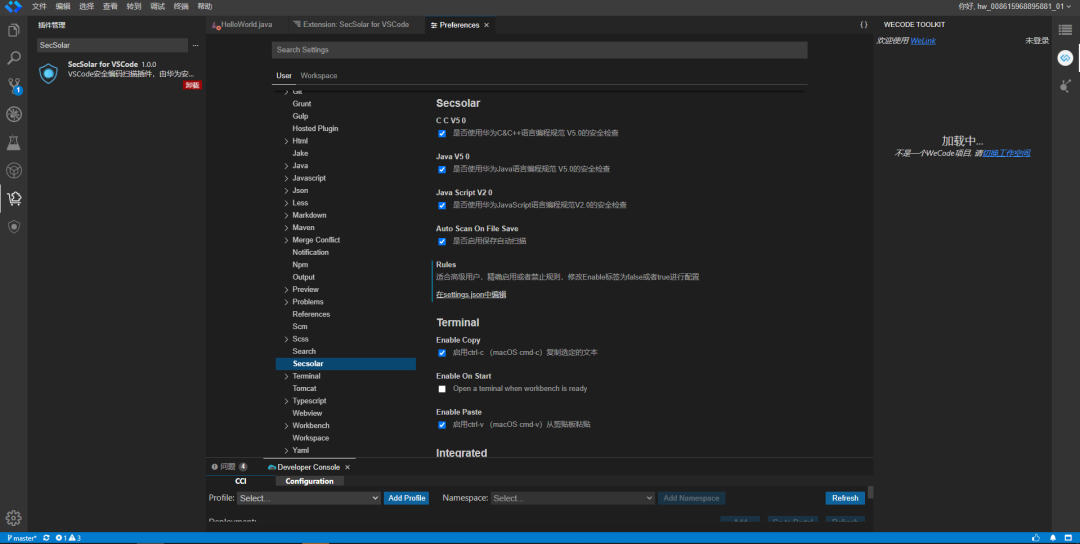Open the Test flask icon in sidebar
Image resolution: width=1080 pixels, height=544 pixels.
pos(14,143)
